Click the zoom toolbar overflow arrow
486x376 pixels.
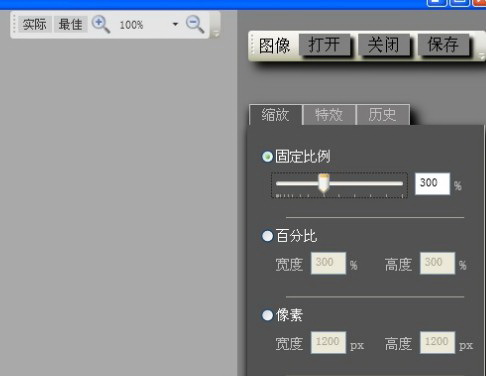coord(216,33)
